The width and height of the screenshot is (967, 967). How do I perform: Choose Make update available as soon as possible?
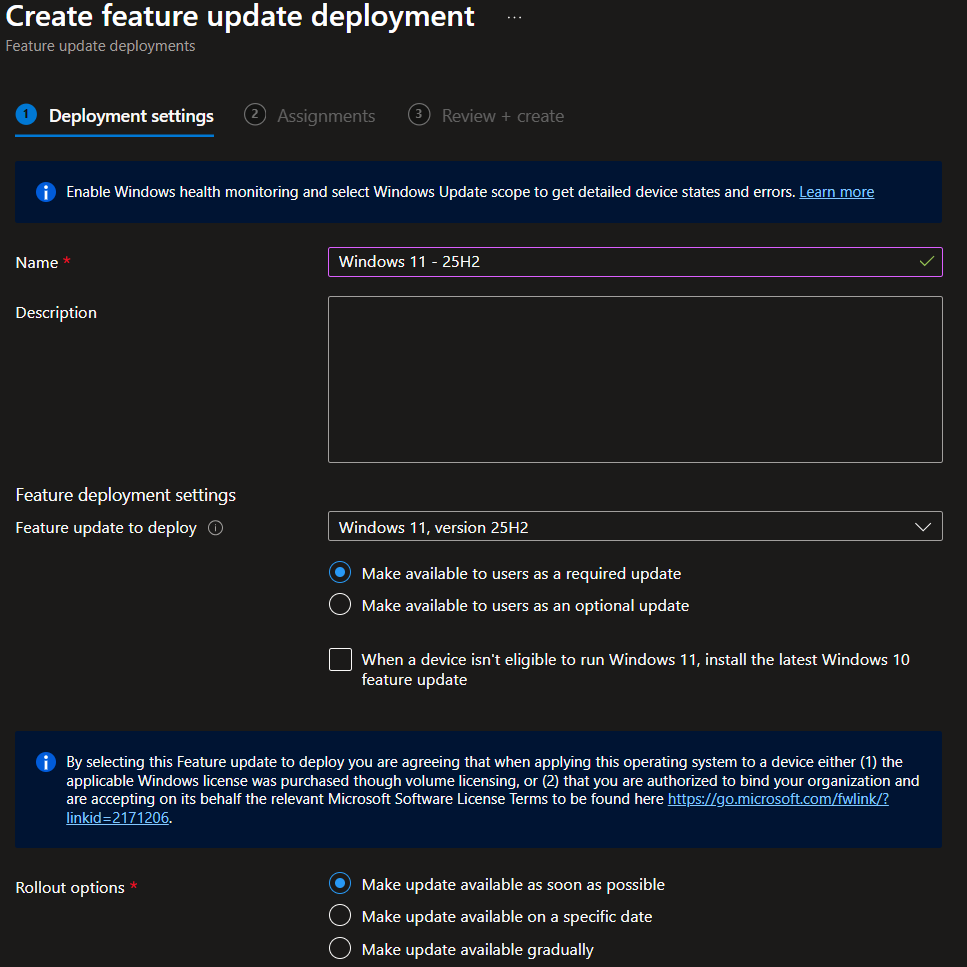tap(340, 883)
